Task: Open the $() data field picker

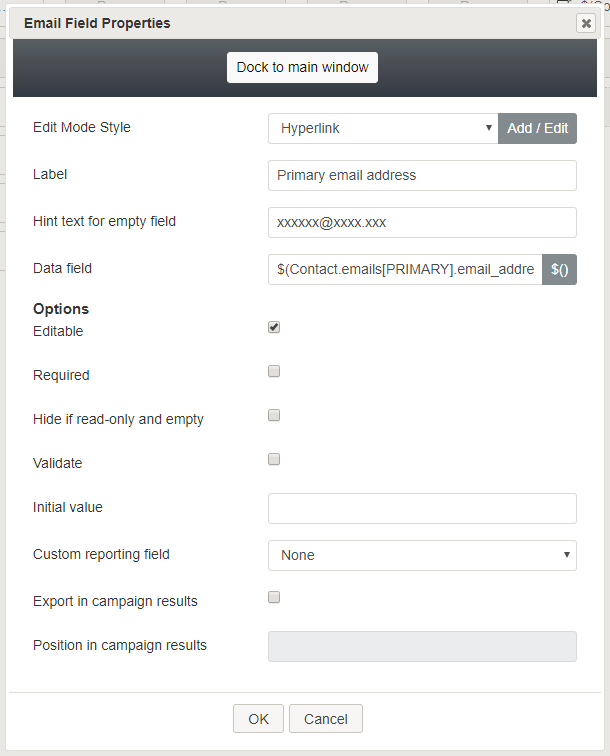Action: (x=559, y=270)
